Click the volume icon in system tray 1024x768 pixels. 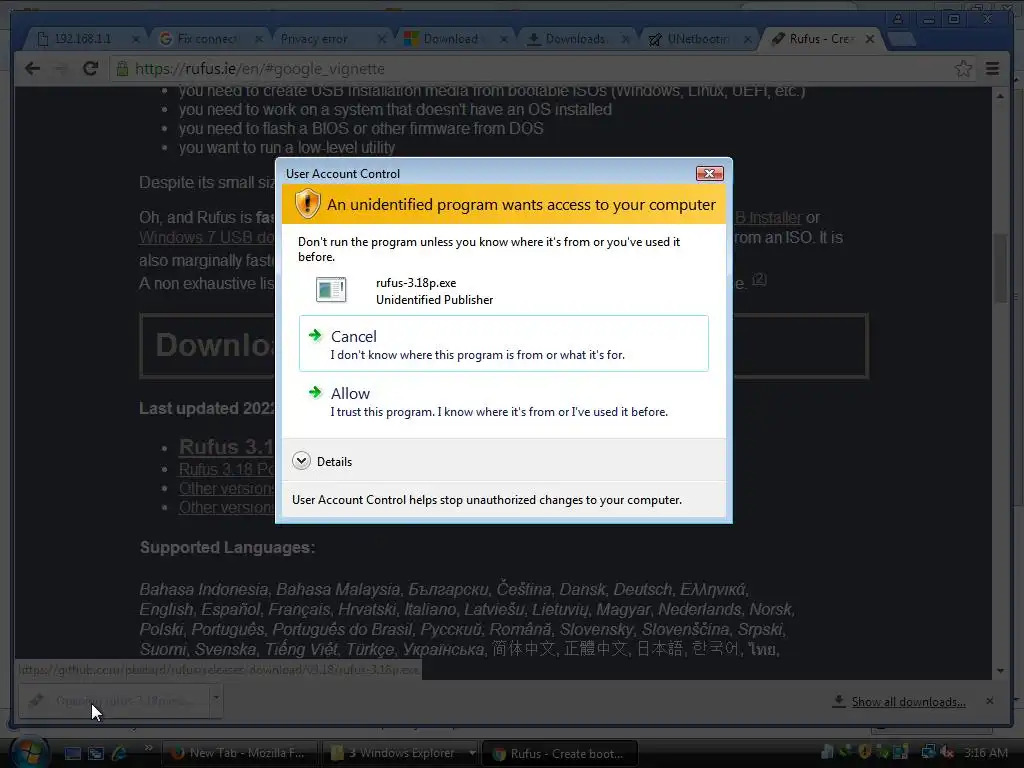(x=947, y=753)
